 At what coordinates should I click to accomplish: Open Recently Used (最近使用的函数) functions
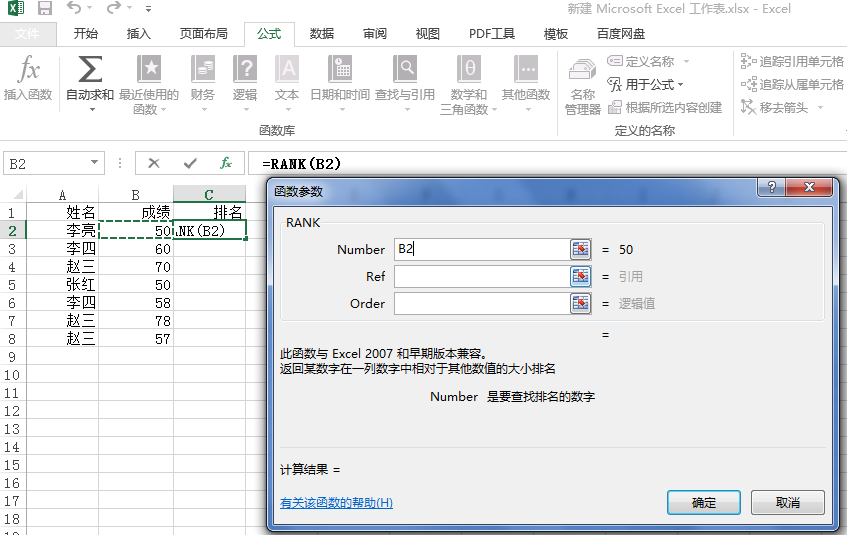(149, 85)
